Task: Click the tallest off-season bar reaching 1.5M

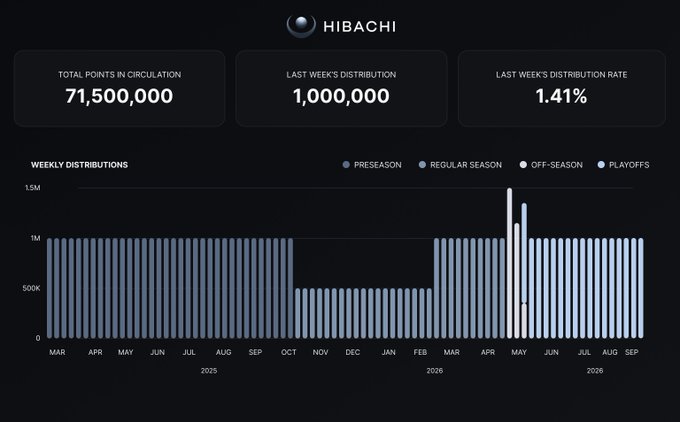Action: tap(510, 263)
